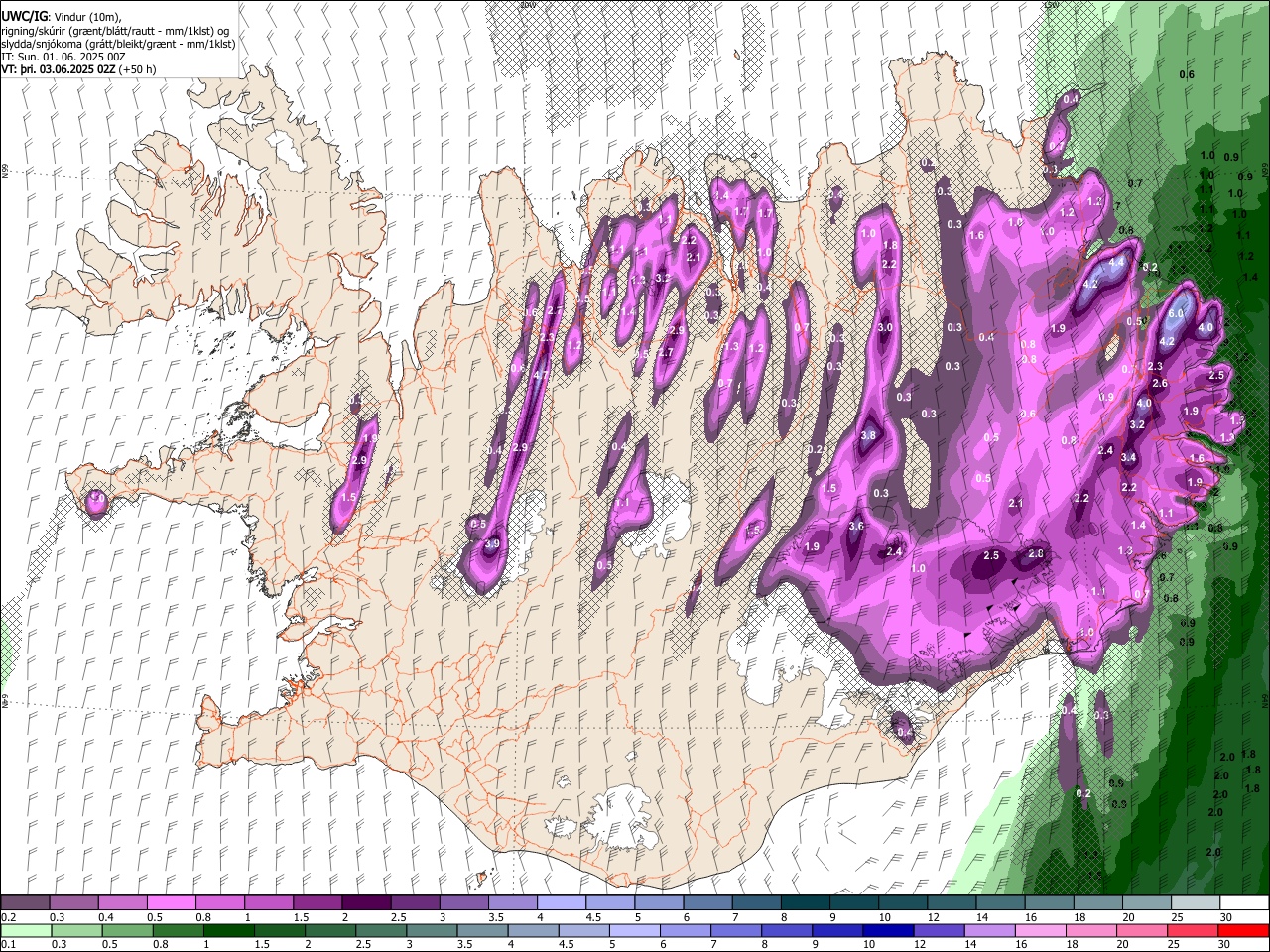The height and width of the screenshot is (952, 1270).
Task: Click the '25' label on the lower legend scale
Action: point(1176,944)
